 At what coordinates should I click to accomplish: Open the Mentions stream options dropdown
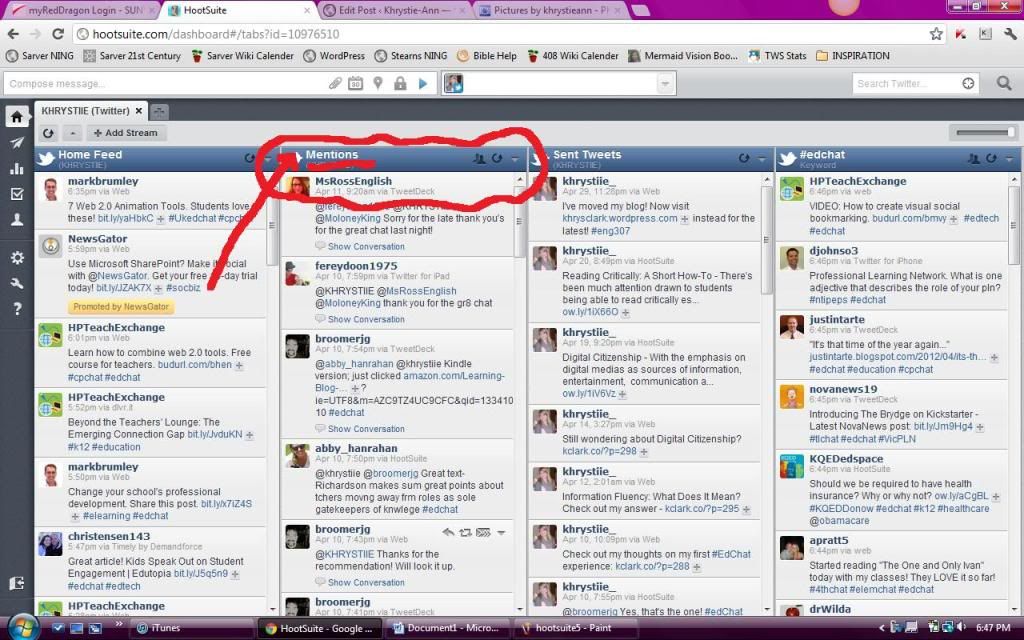coord(515,159)
